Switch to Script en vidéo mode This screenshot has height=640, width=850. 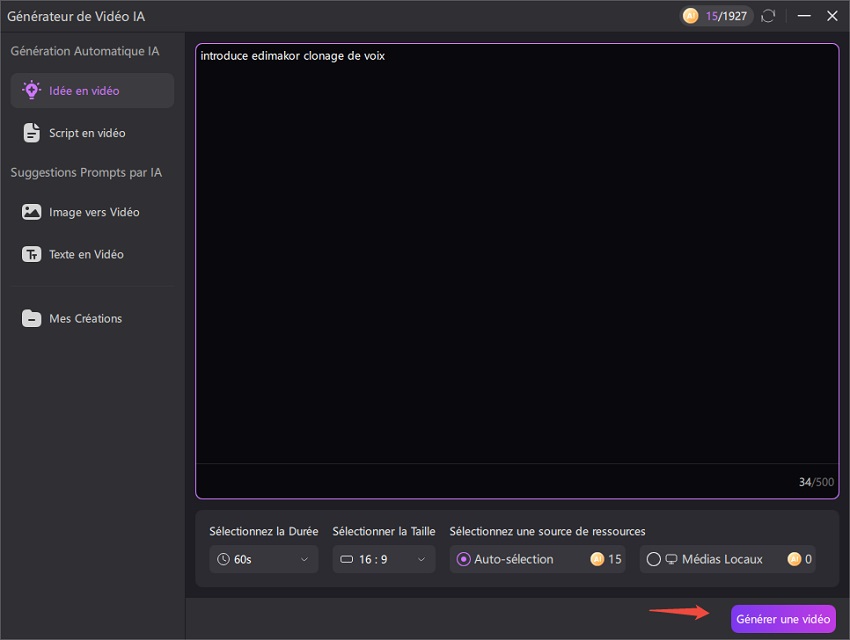pos(92,133)
